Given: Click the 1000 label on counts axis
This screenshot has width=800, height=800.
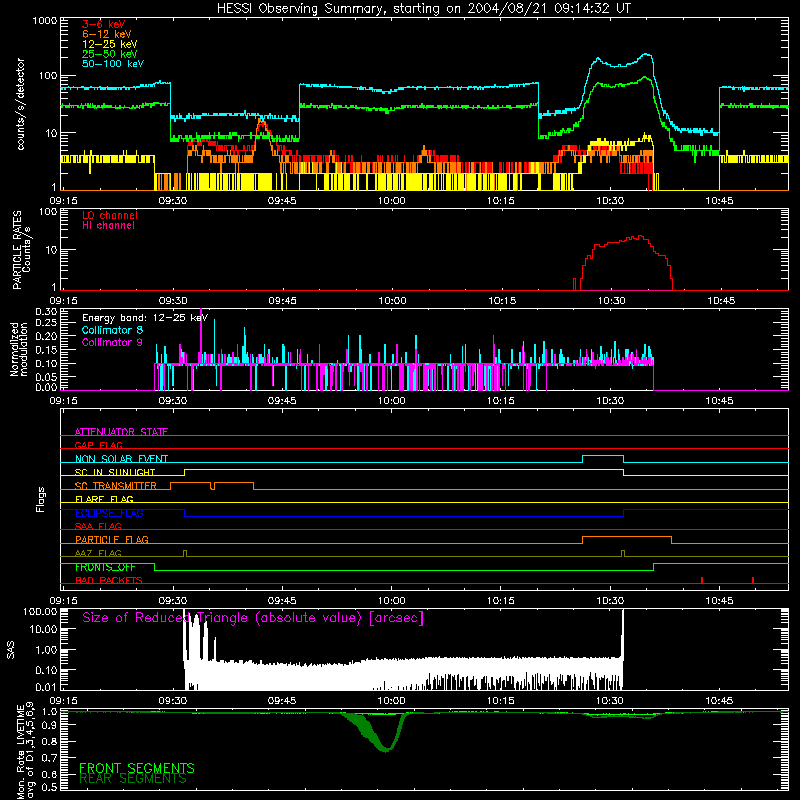Looking at the screenshot, I should [x=44, y=21].
